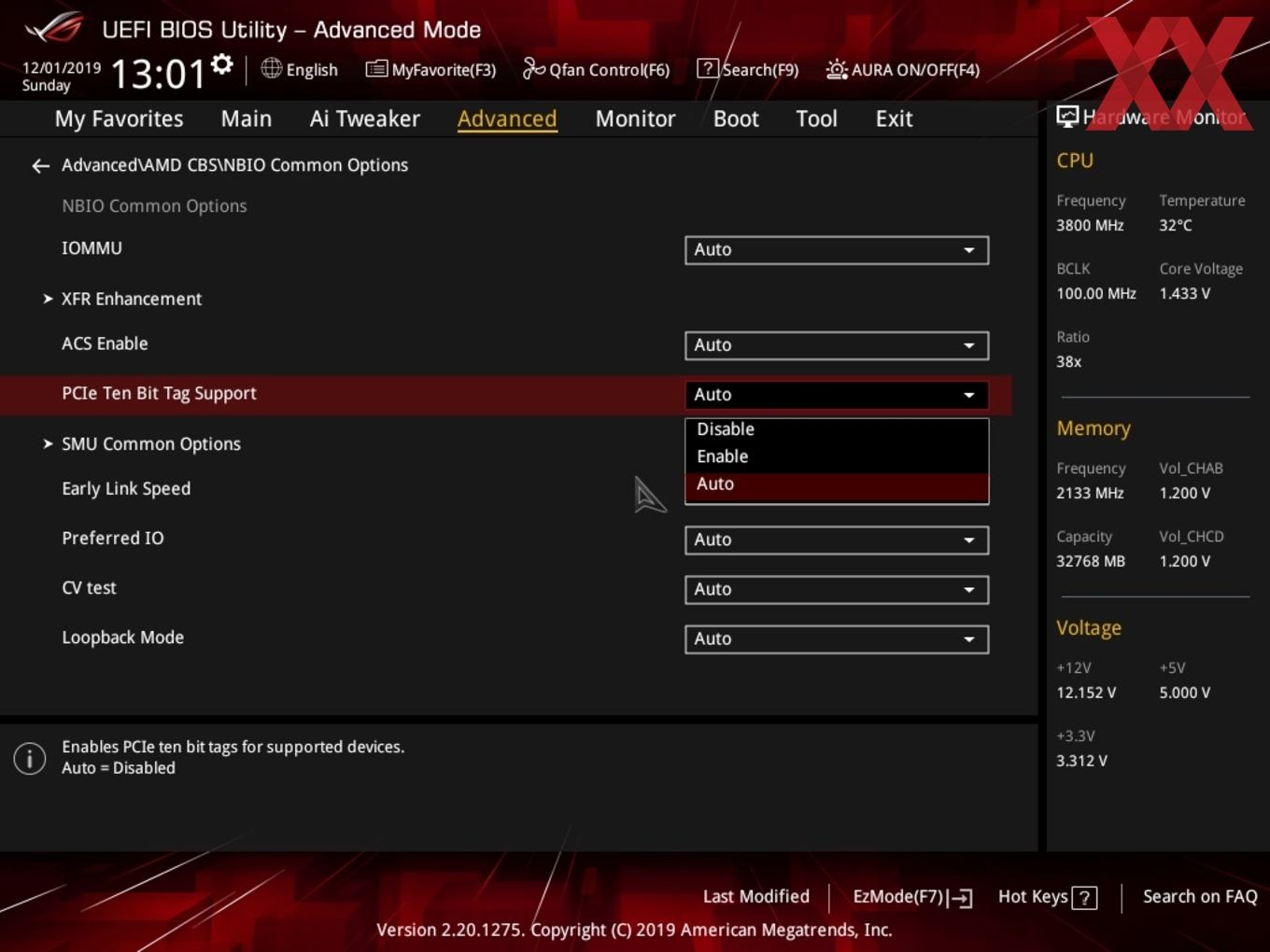Open the My Favorites tab
The image size is (1270, 952).
[x=119, y=119]
